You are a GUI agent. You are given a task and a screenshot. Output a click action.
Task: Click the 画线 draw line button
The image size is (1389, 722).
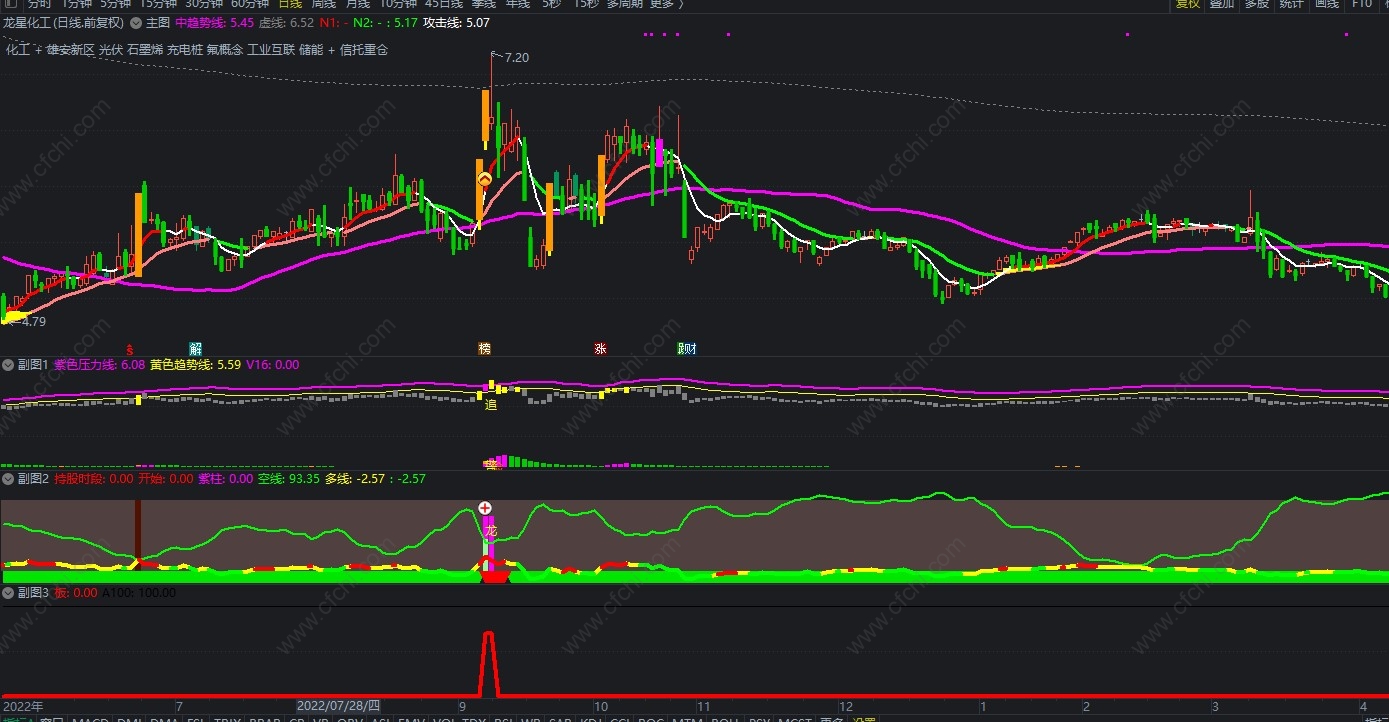[x=1326, y=4]
